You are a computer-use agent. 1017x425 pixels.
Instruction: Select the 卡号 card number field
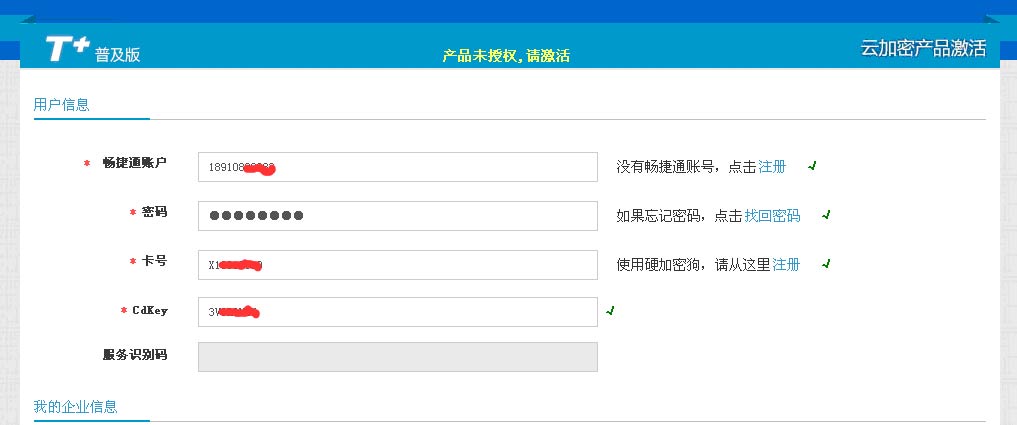point(397,265)
